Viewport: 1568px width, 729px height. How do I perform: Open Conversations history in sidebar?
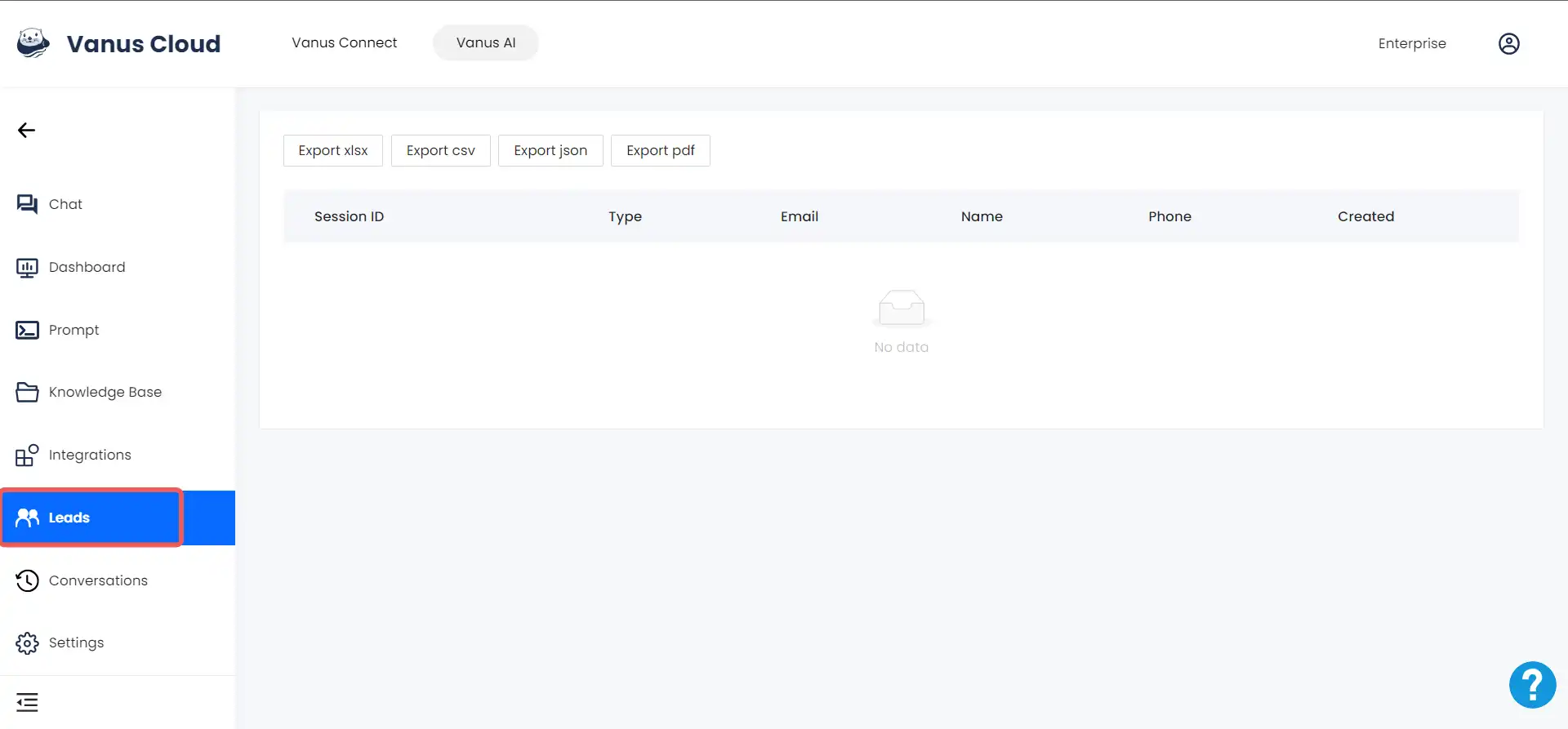[x=97, y=580]
